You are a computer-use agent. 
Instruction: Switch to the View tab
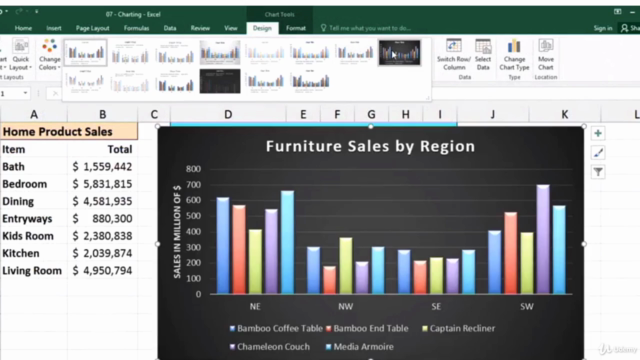point(231,28)
